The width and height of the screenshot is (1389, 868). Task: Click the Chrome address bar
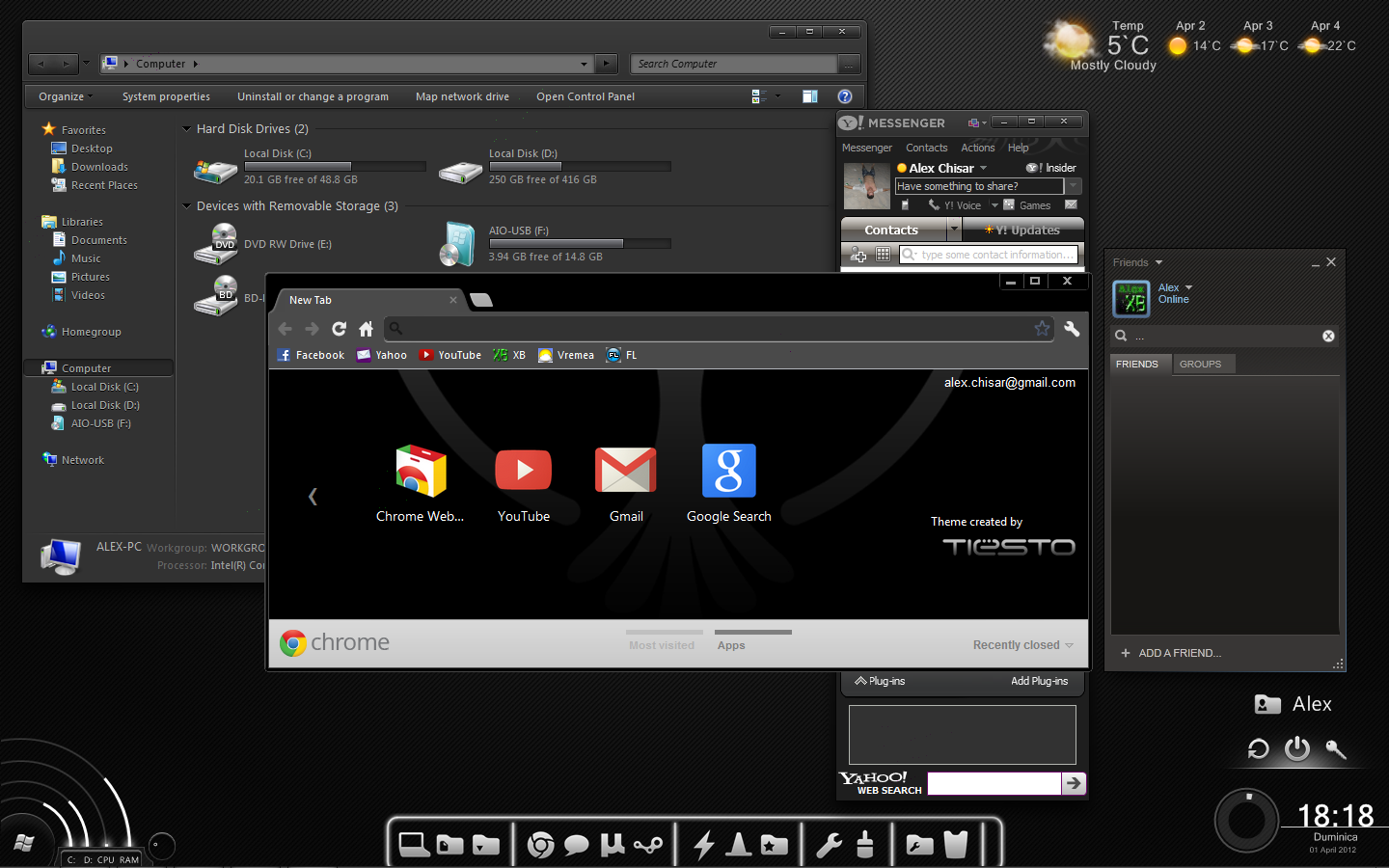click(x=719, y=329)
